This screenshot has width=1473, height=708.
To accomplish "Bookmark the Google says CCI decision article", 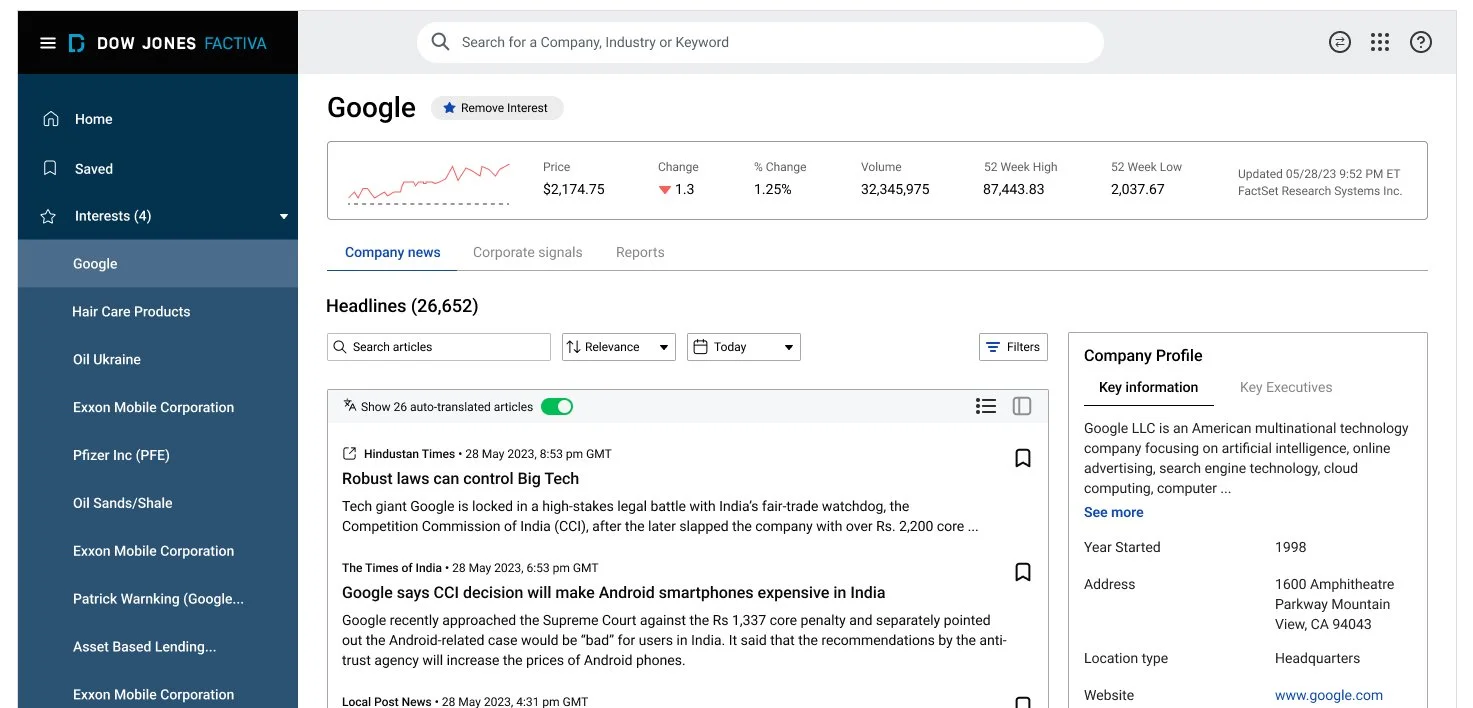I will coord(1023,572).
